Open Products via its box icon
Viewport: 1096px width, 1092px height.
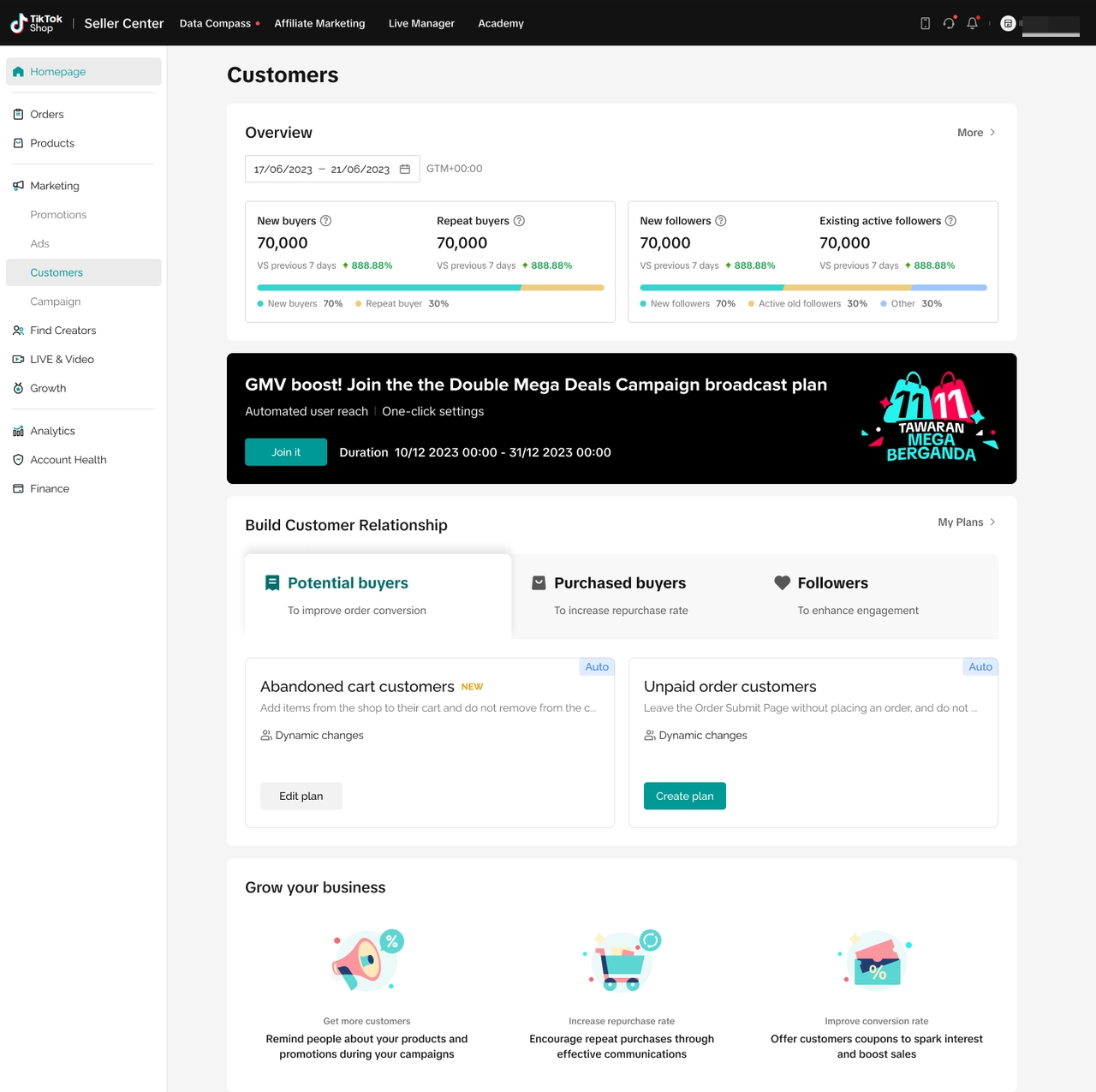point(18,143)
